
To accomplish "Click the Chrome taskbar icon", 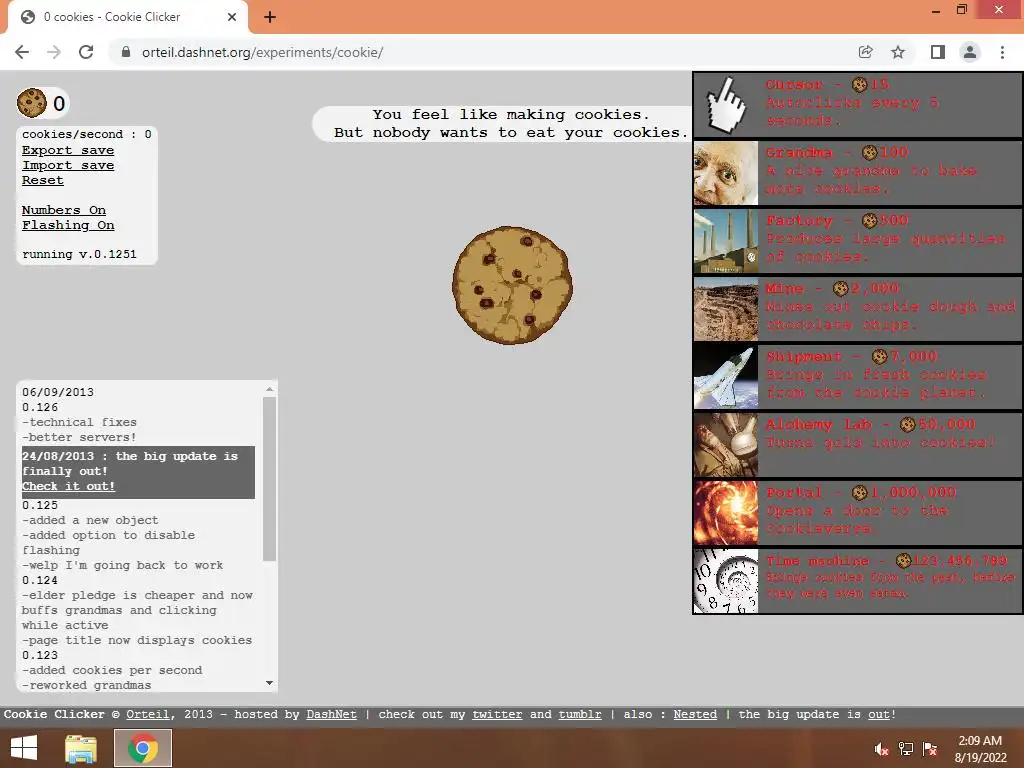I will pos(143,748).
